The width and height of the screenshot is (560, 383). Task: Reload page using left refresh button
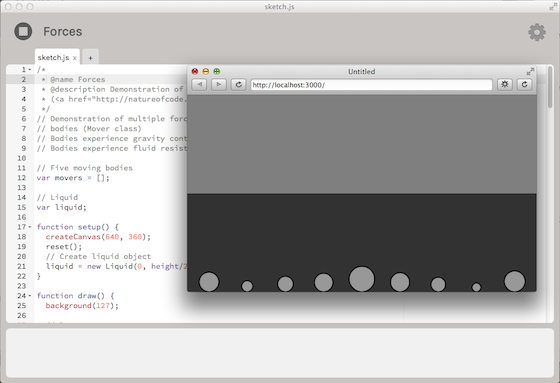[x=239, y=85]
